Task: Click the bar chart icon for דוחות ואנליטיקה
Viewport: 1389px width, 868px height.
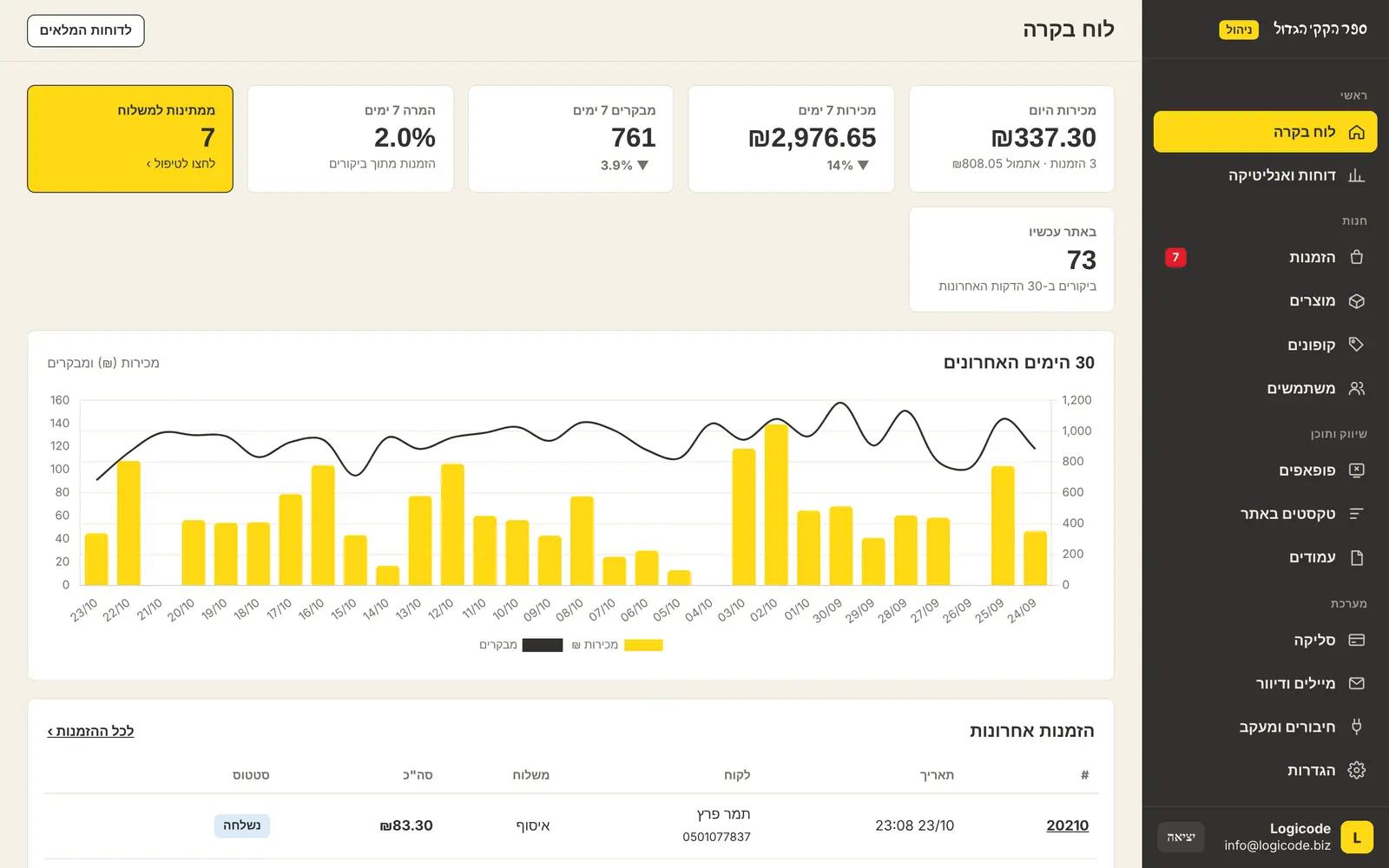Action: tap(1357, 175)
